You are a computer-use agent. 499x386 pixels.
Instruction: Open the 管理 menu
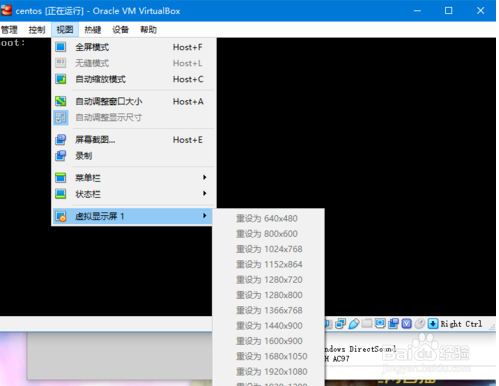(9, 30)
